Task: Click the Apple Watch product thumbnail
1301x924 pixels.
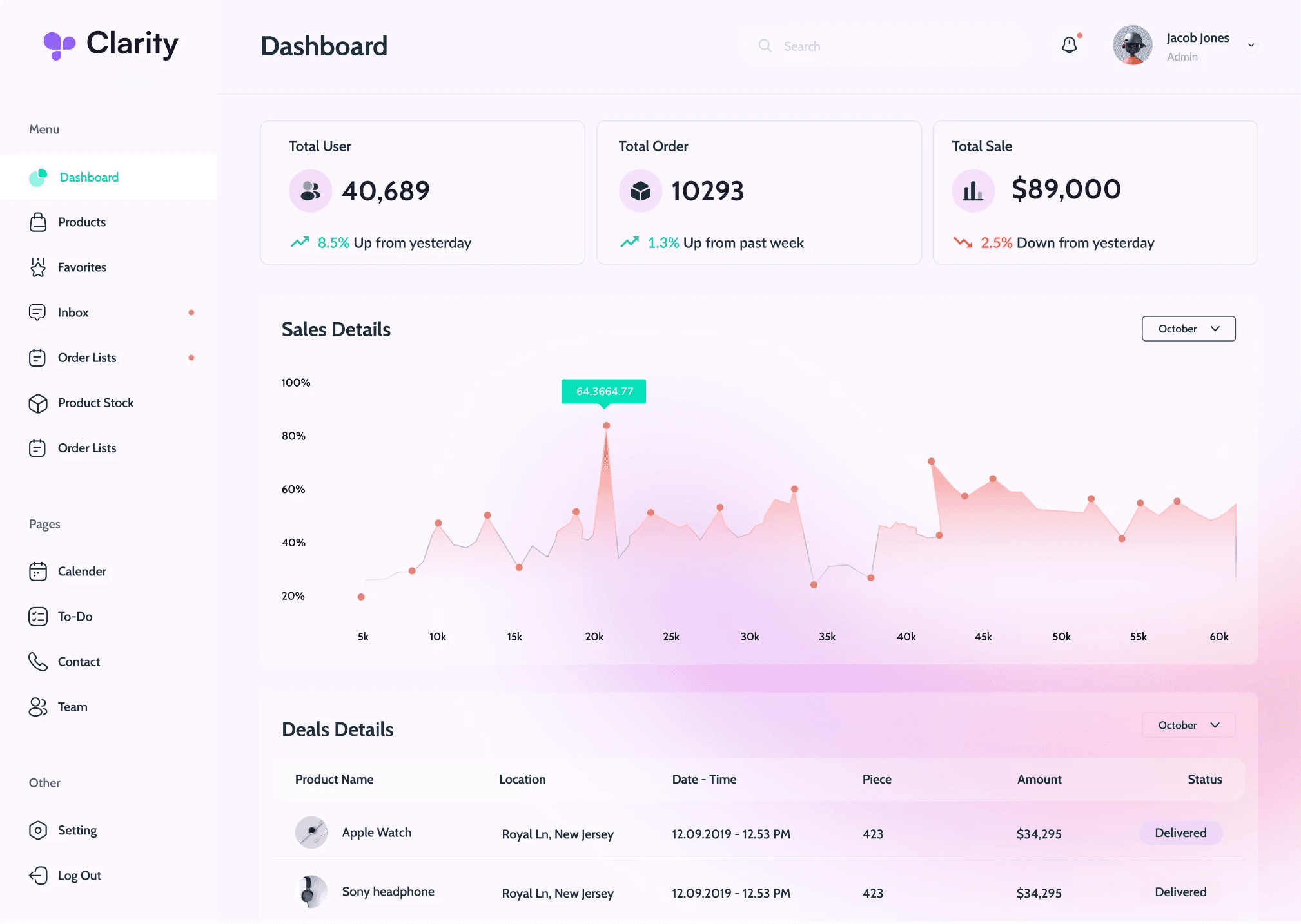Action: click(311, 833)
